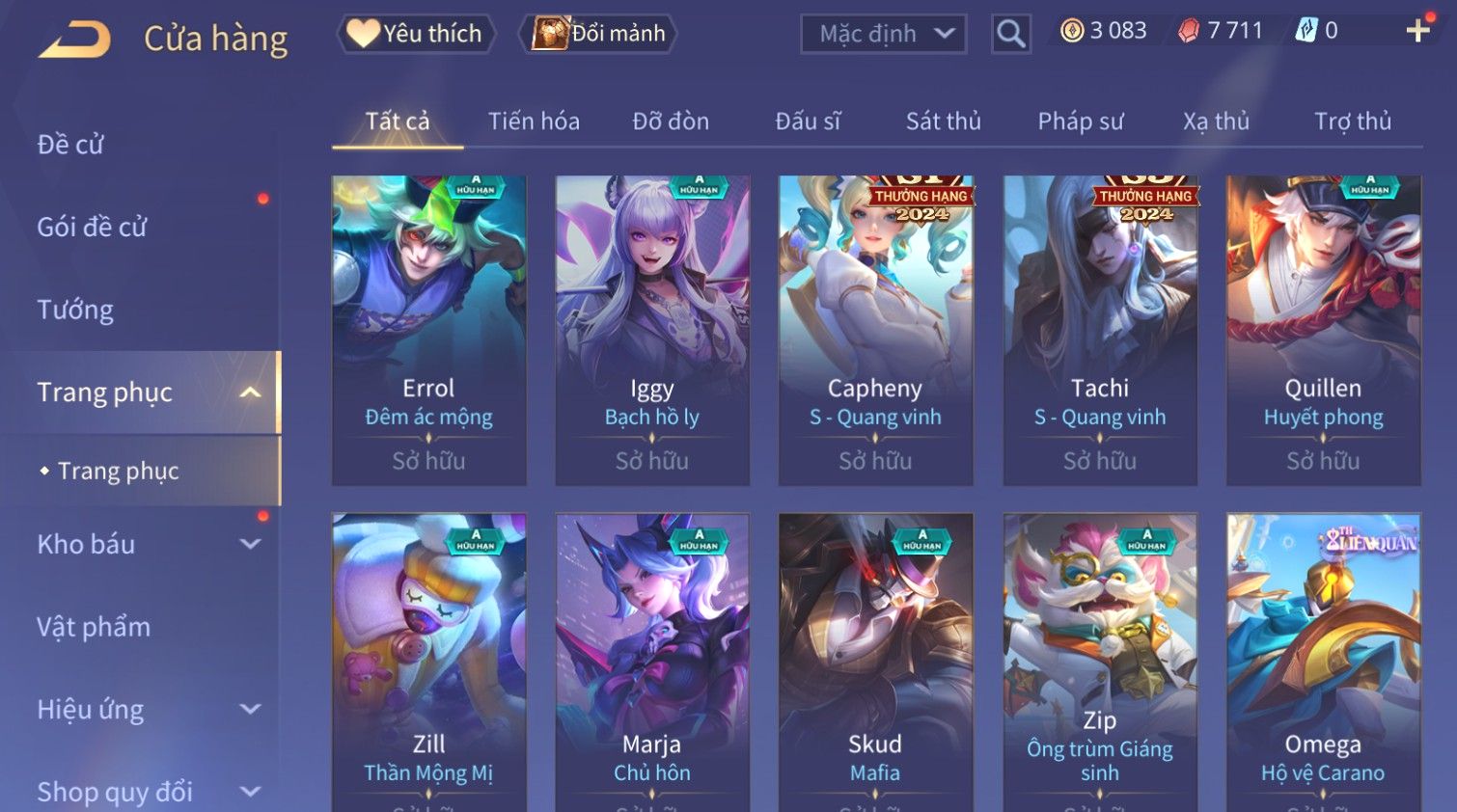The image size is (1457, 812).
Task: Select the Tiến hóa tab
Action: tap(534, 122)
